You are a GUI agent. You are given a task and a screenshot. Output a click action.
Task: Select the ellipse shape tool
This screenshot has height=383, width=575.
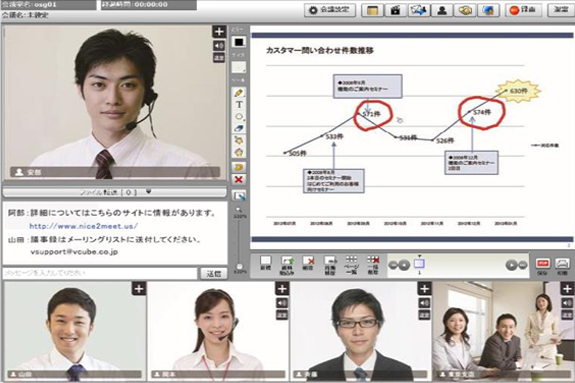tap(239, 117)
